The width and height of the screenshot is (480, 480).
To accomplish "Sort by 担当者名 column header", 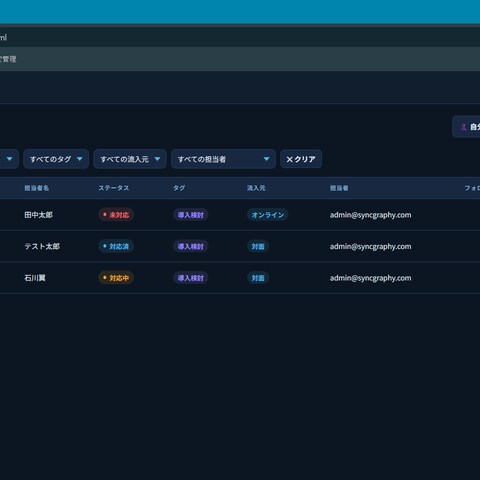I will (x=37, y=188).
